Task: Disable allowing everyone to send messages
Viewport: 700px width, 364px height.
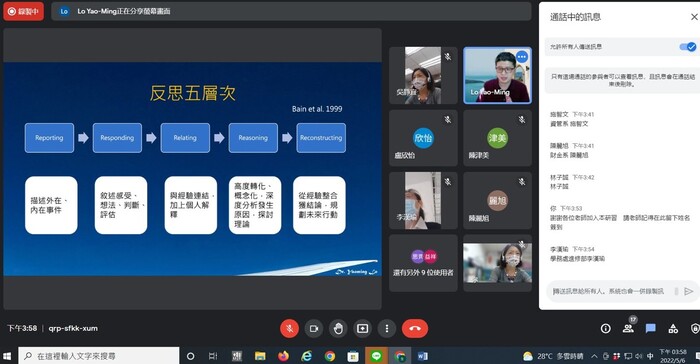Action: [x=688, y=46]
